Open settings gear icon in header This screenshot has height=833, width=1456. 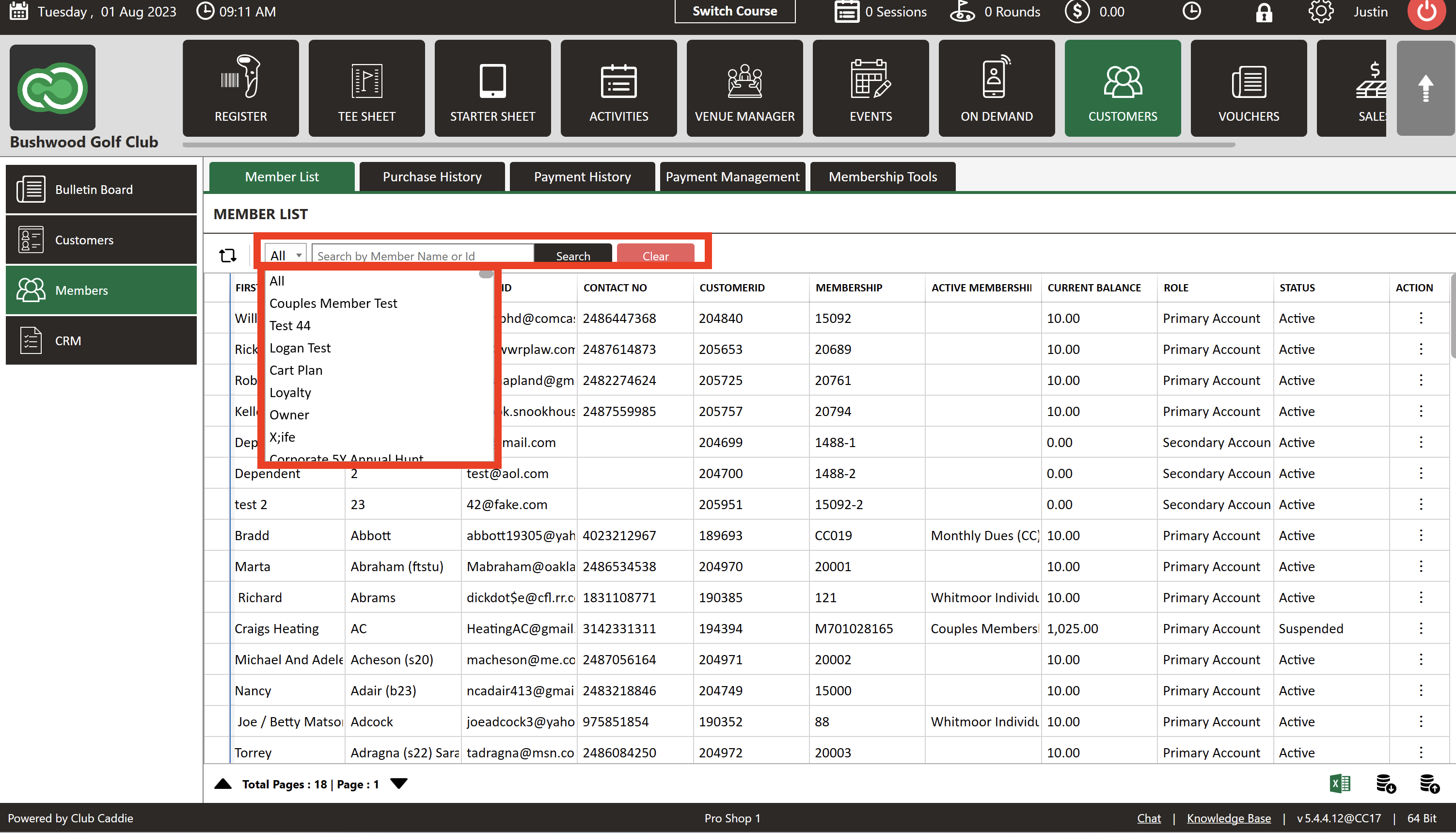tap(1320, 12)
